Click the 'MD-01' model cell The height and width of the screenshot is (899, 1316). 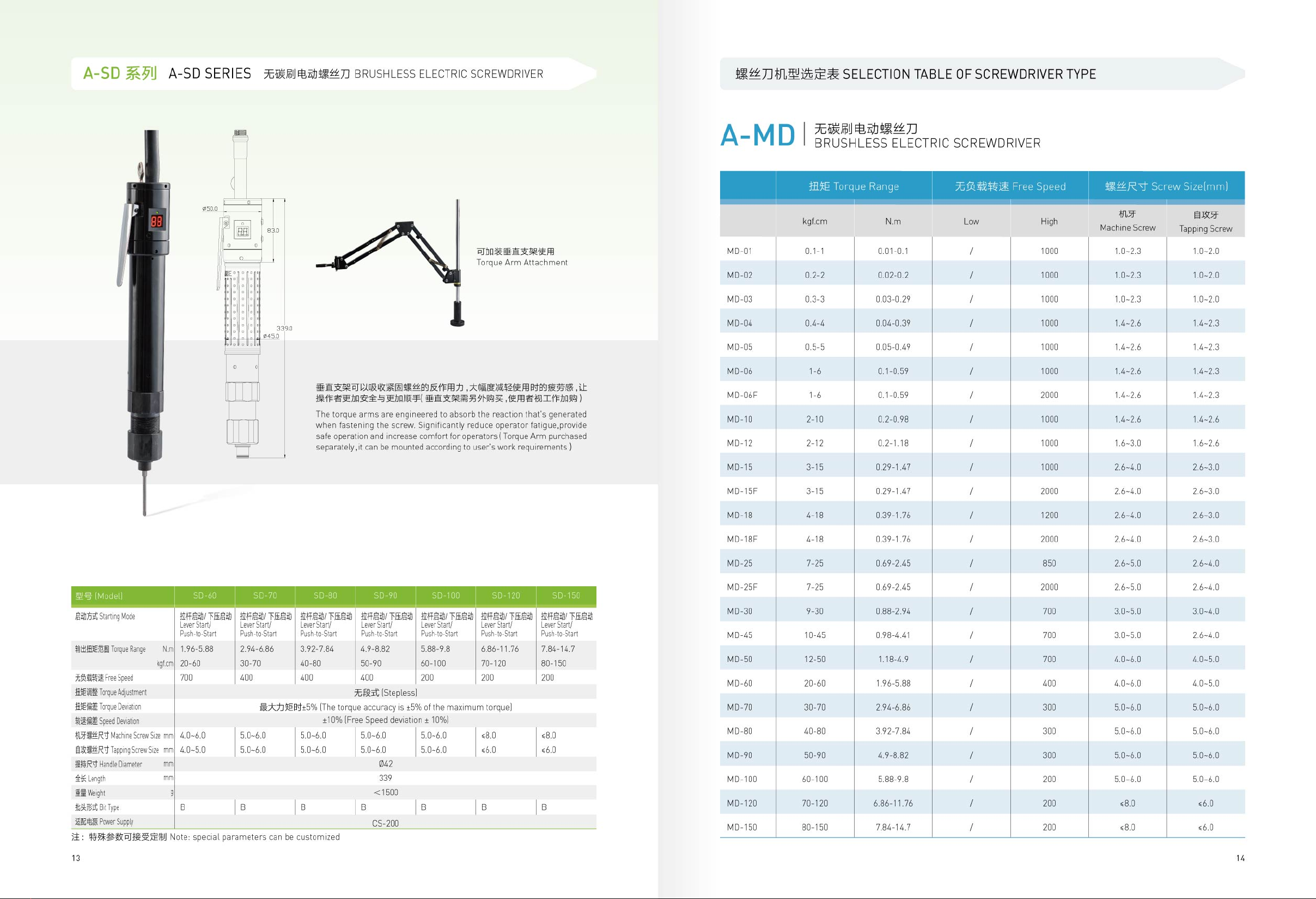739,251
